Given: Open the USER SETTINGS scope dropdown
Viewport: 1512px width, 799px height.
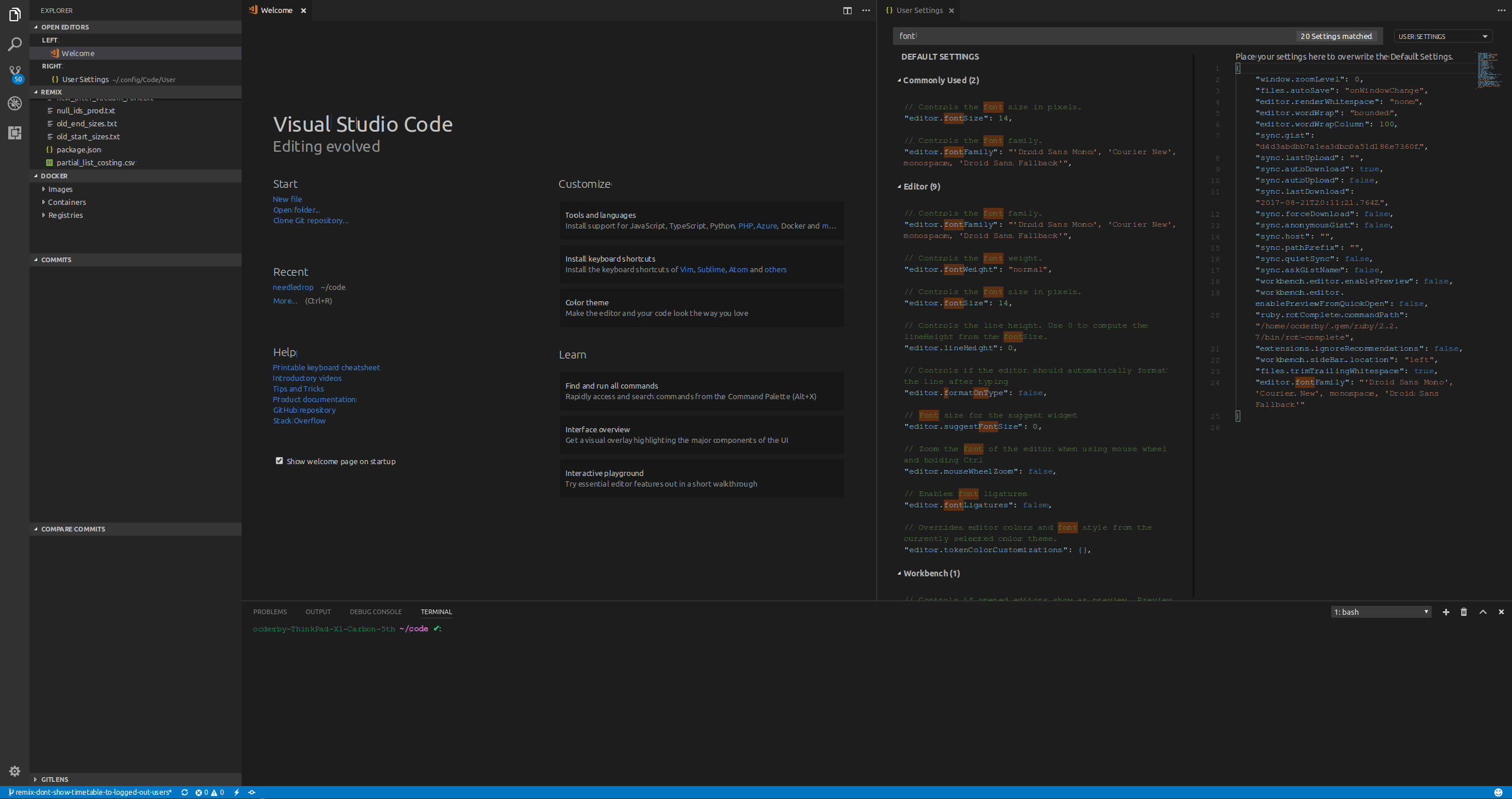Looking at the screenshot, I should (1443, 36).
